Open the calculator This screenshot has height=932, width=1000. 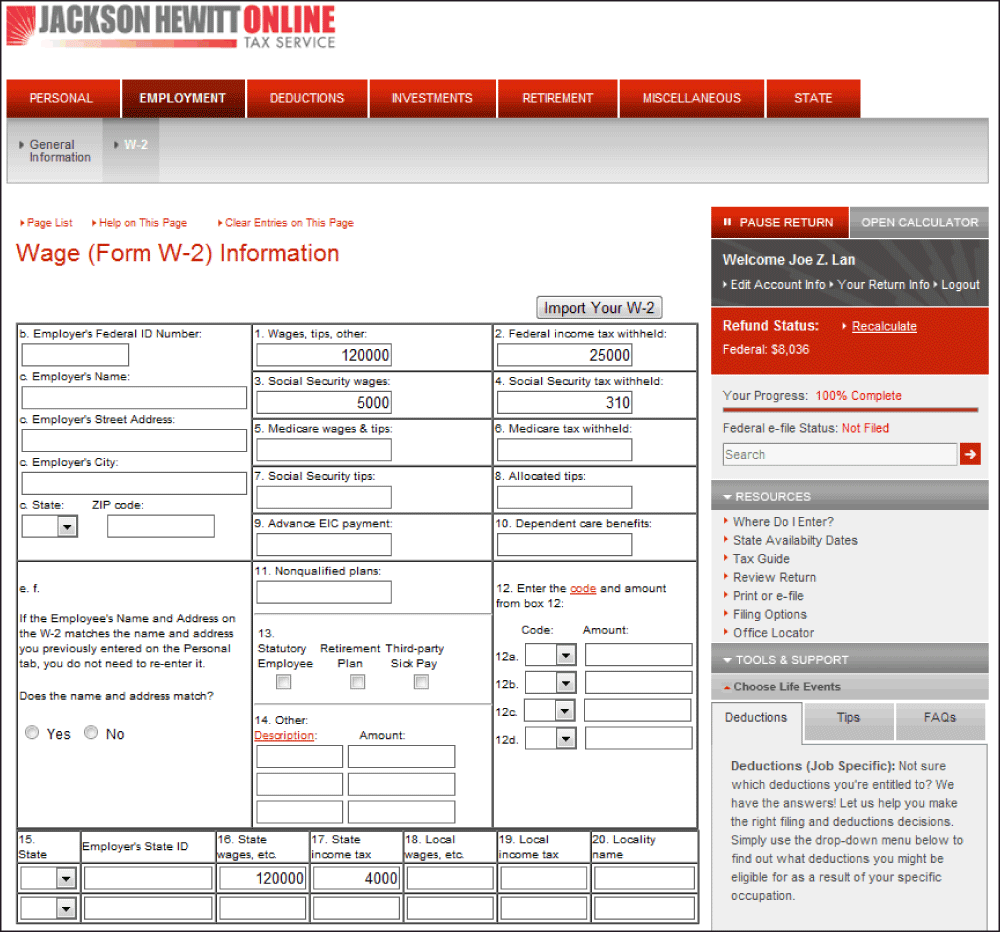(x=919, y=223)
